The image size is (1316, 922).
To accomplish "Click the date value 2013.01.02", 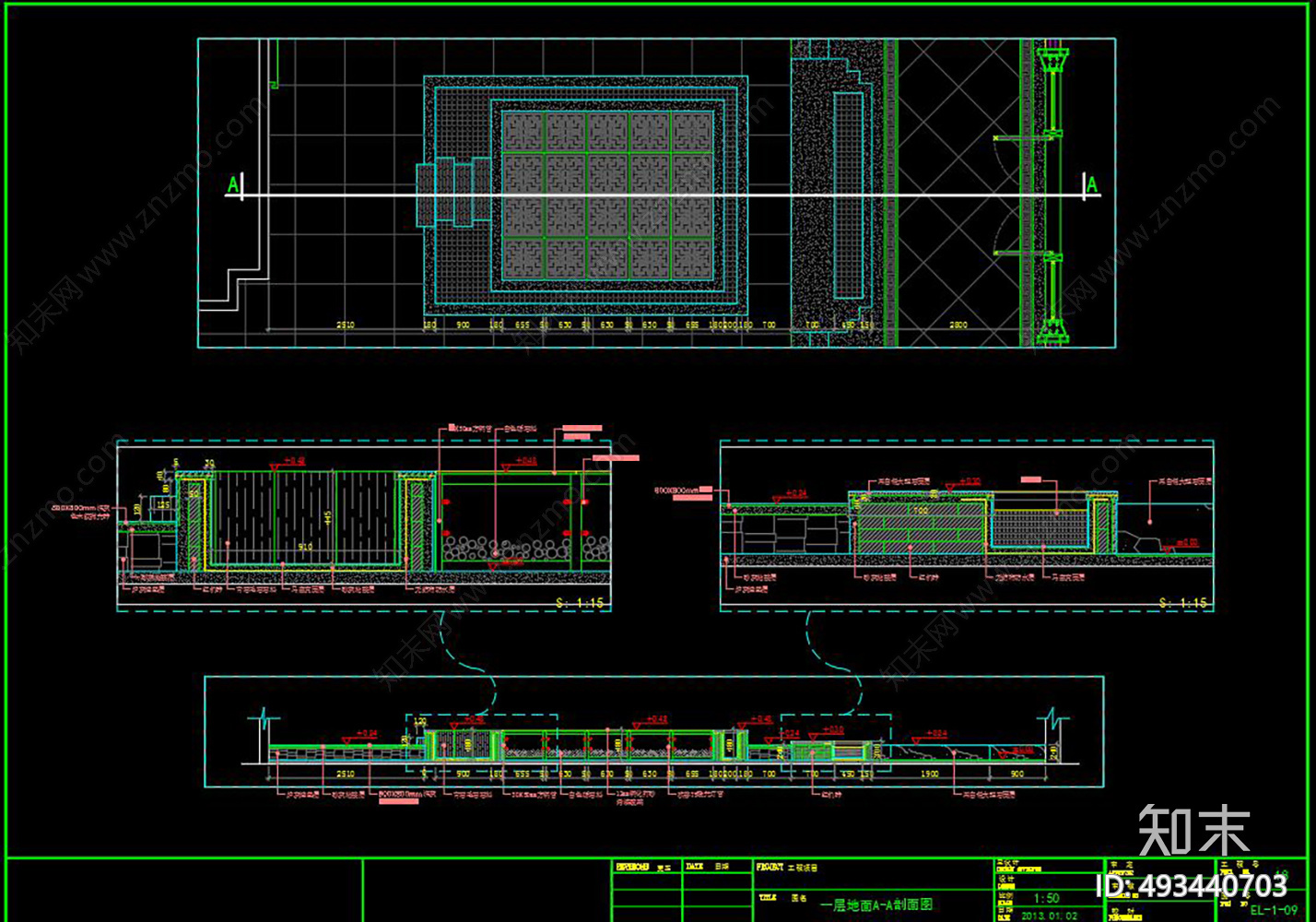I will pyautogui.click(x=1049, y=916).
